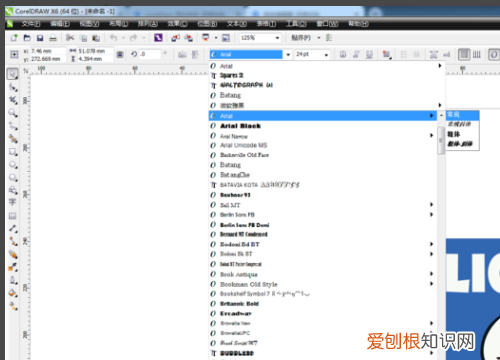Toggle Italic text formatting

356,54
